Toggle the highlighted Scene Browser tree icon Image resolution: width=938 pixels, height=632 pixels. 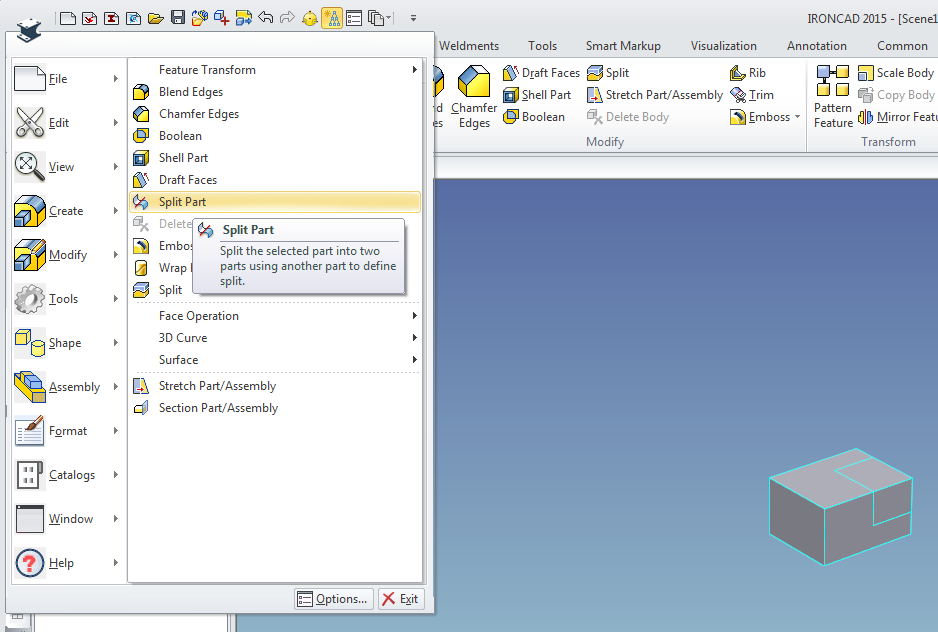pos(332,18)
